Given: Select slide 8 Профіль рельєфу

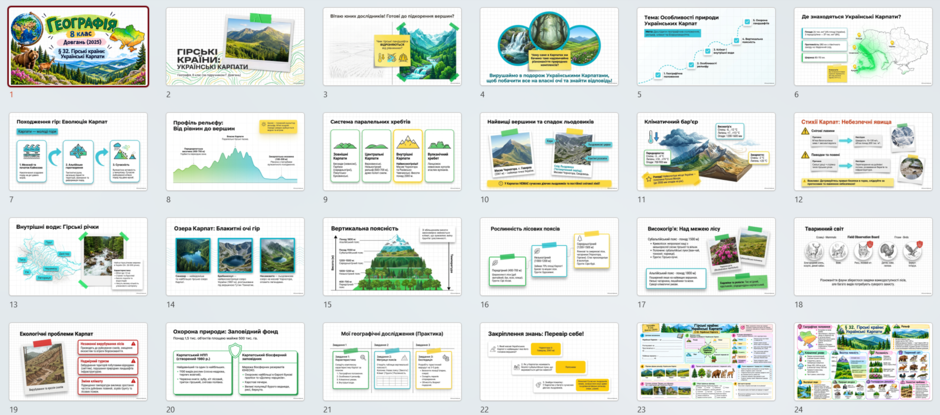Looking at the screenshot, I should [235, 152].
